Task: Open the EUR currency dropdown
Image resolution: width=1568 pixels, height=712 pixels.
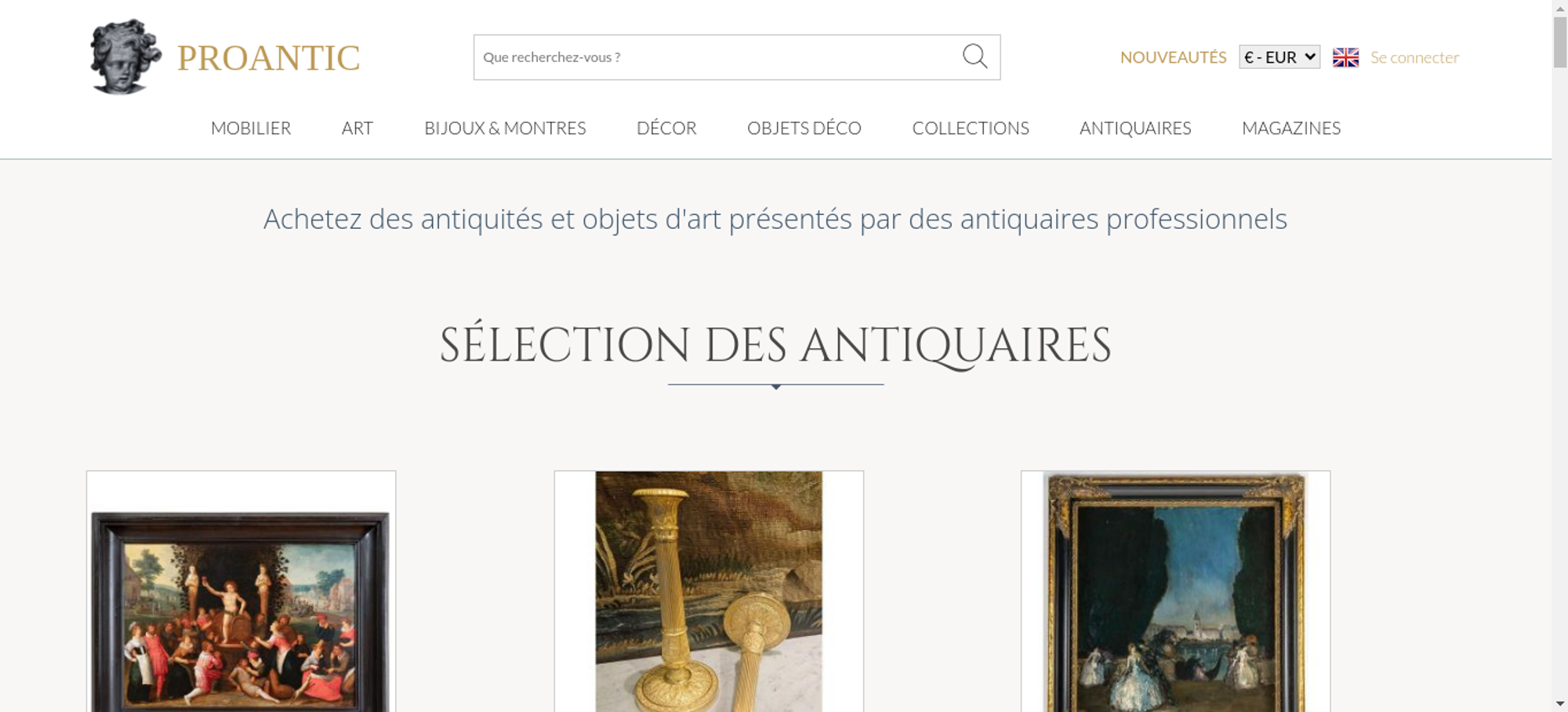Action: click(x=1279, y=57)
